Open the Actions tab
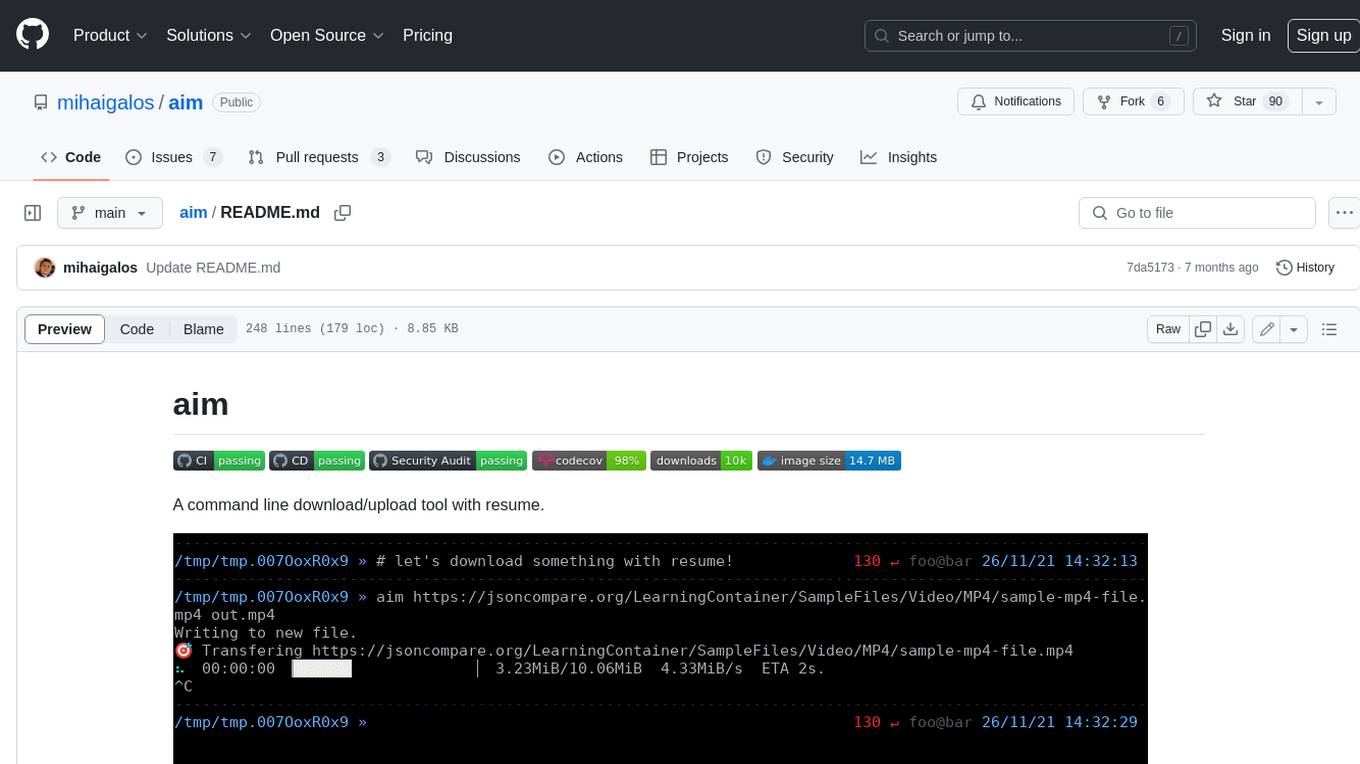The height and width of the screenshot is (764, 1360). (x=586, y=157)
